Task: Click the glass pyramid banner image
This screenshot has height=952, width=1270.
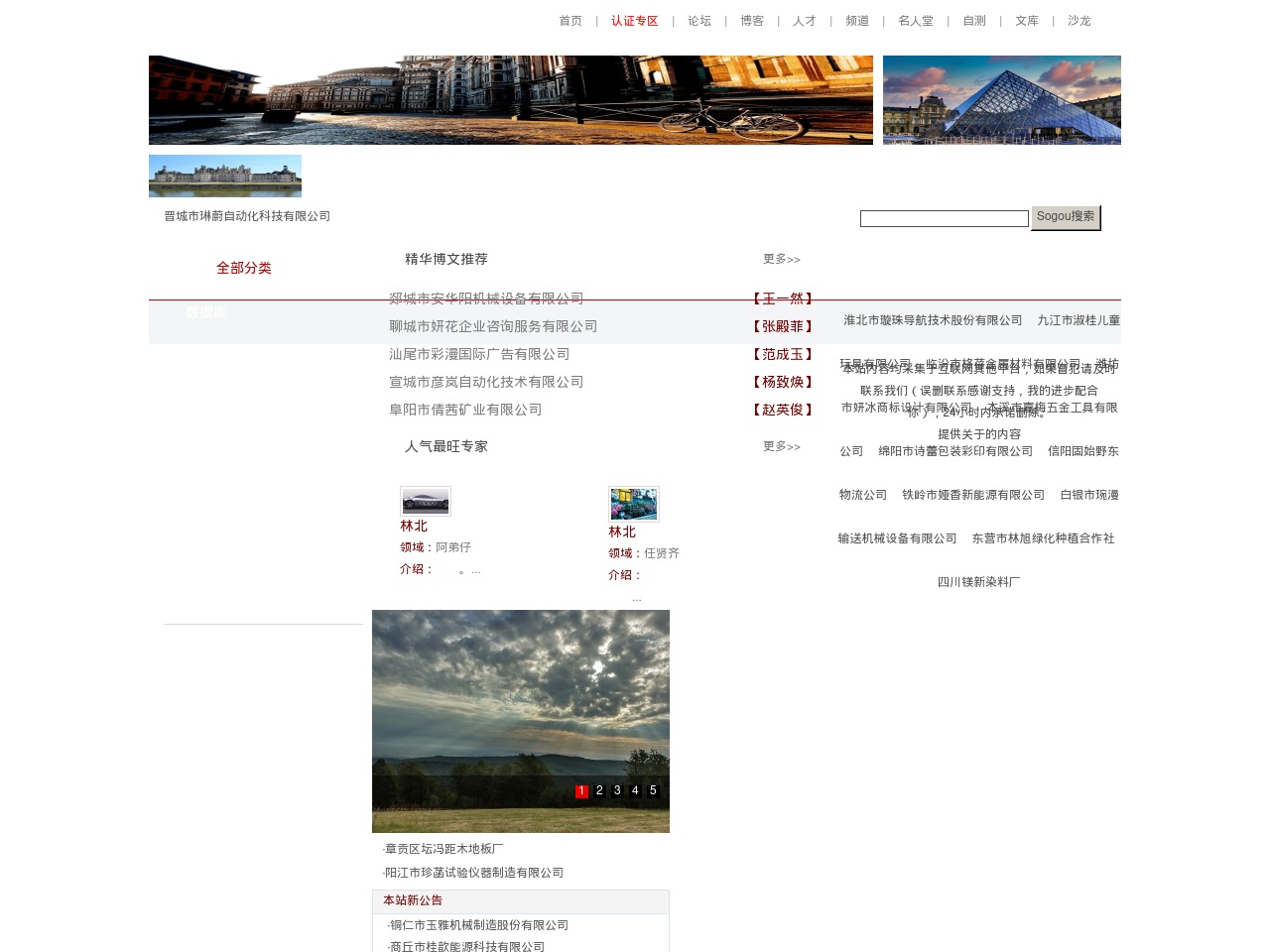Action: 1002,100
